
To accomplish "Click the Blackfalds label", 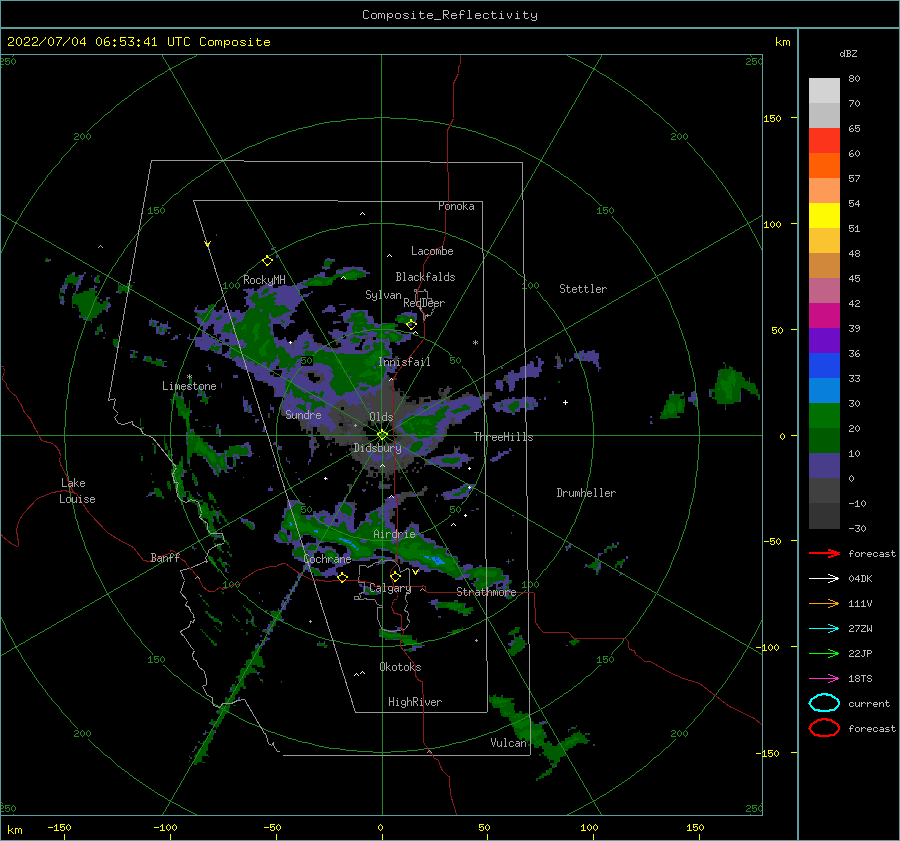I will [425, 277].
